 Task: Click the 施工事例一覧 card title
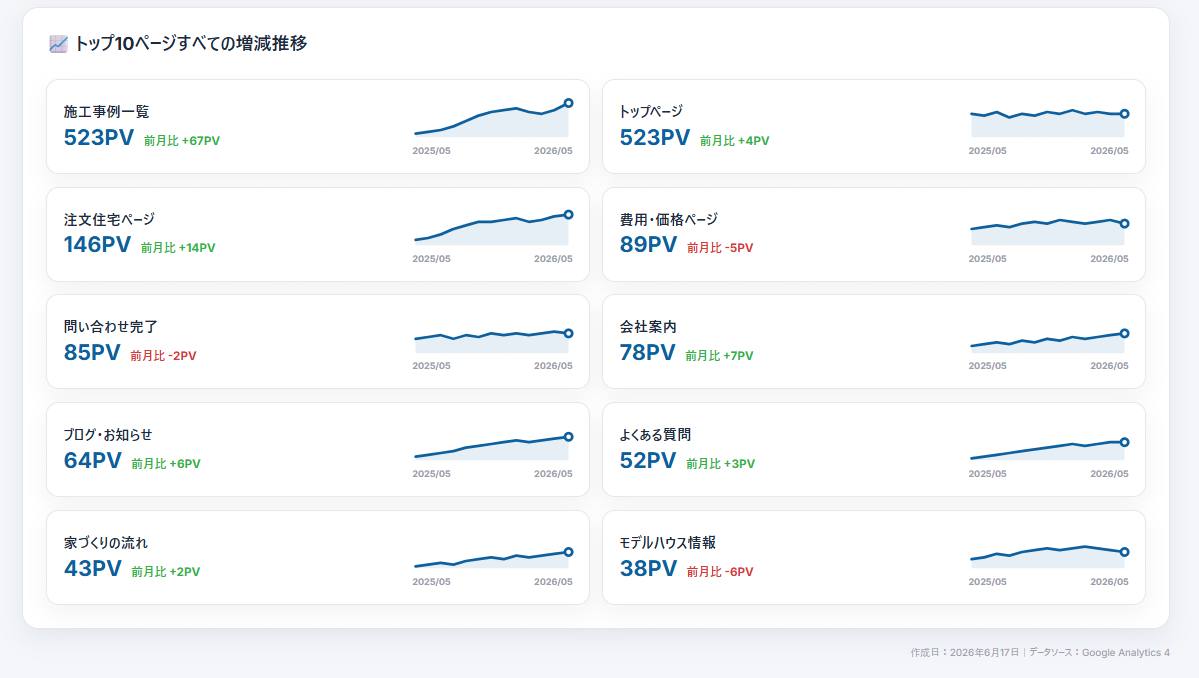[x=106, y=112]
